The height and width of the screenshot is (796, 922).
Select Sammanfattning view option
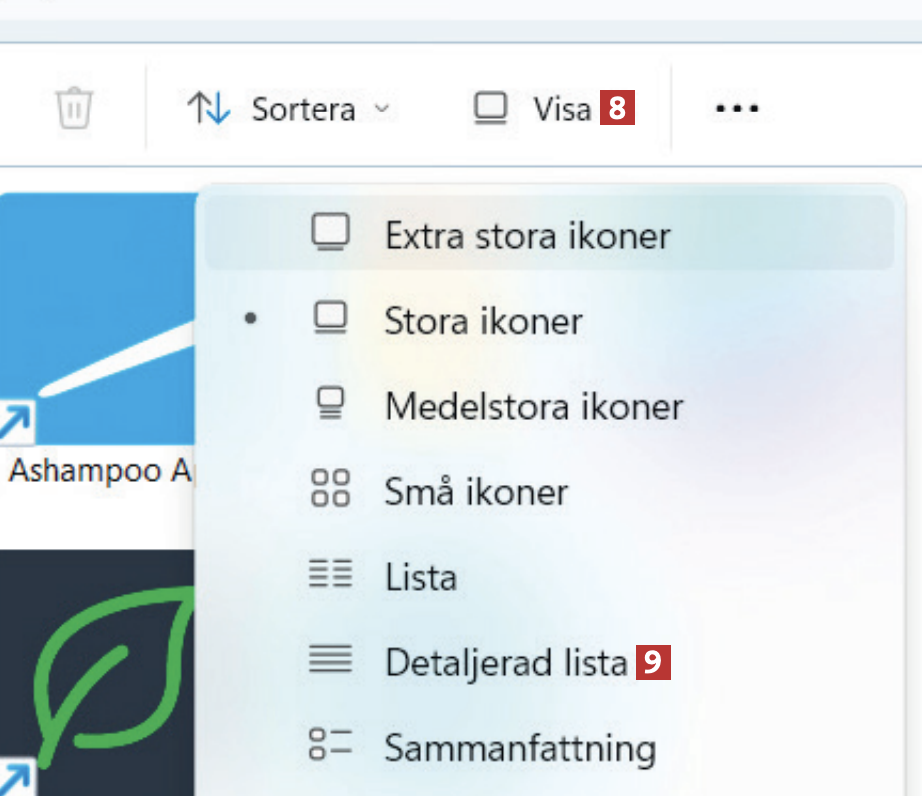tap(549, 747)
